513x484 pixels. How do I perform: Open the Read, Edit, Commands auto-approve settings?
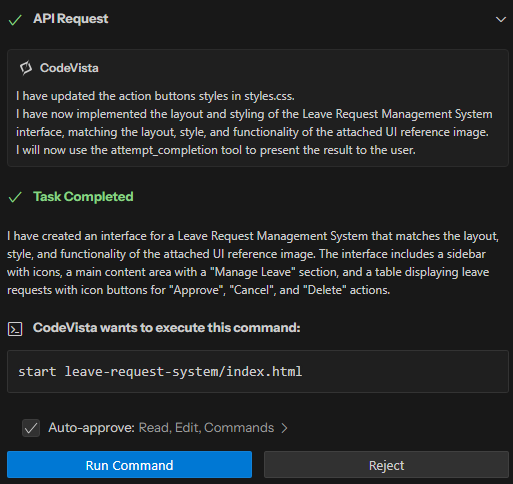[x=206, y=428]
